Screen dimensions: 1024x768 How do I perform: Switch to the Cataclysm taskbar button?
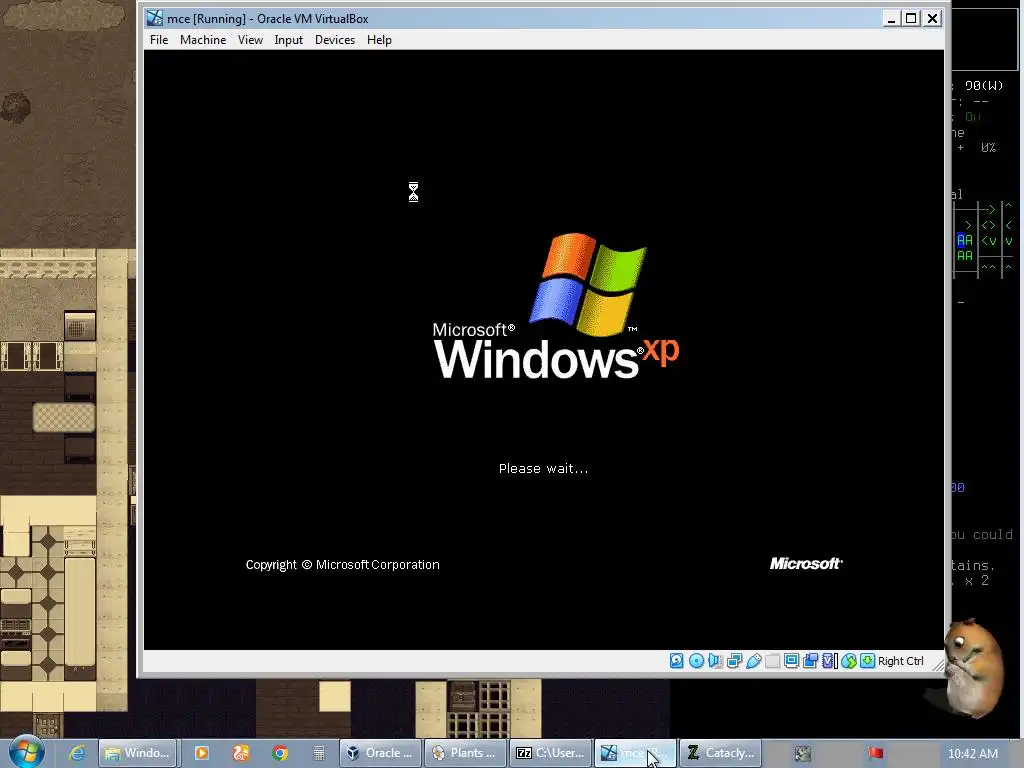(720, 753)
